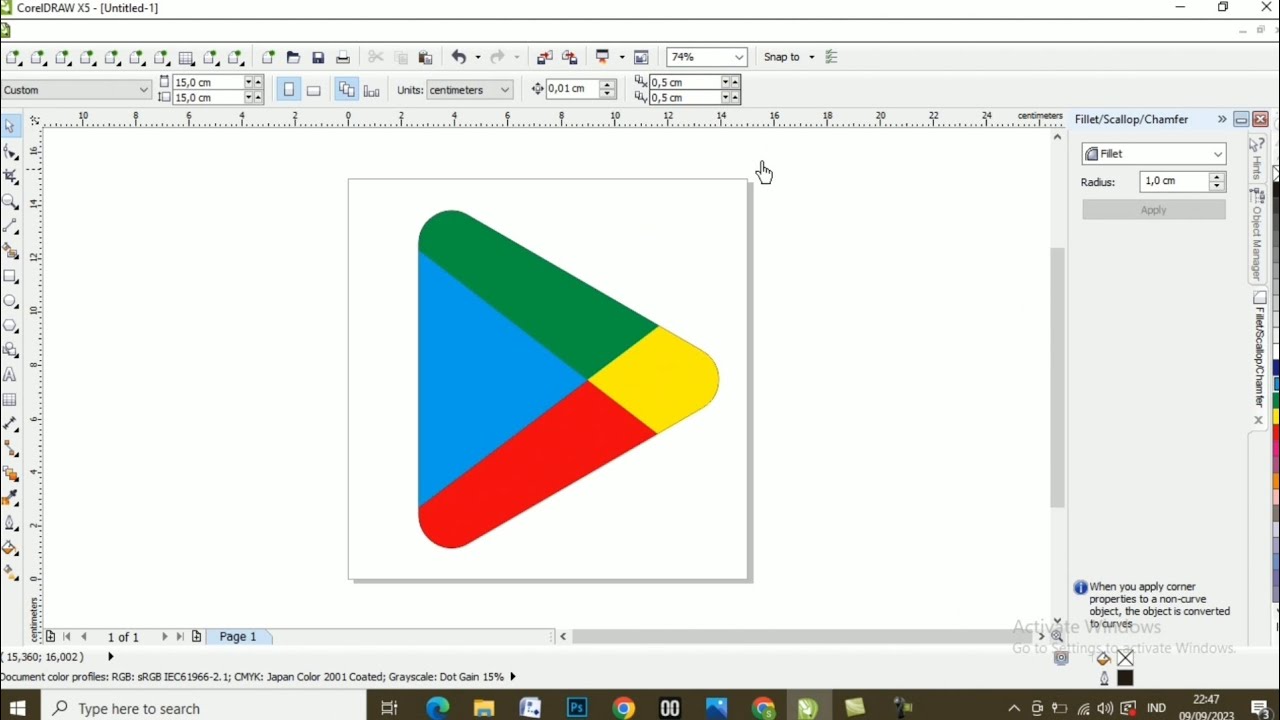
Task: Collapse the docker with double-arrow button
Action: point(1222,119)
